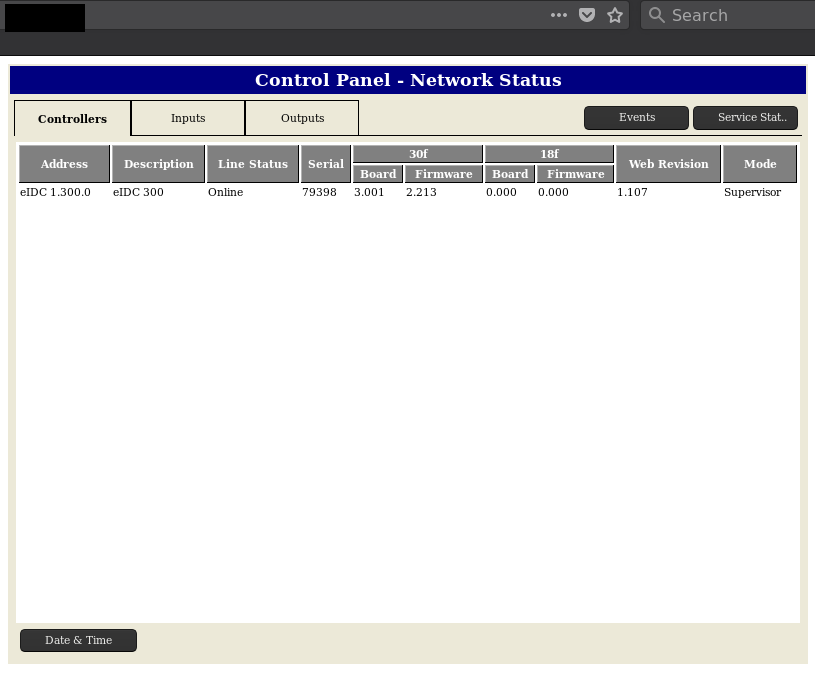Toggle sorting on the Line Status column
Screen dimensions: 815x676
pyautogui.click(x=252, y=164)
